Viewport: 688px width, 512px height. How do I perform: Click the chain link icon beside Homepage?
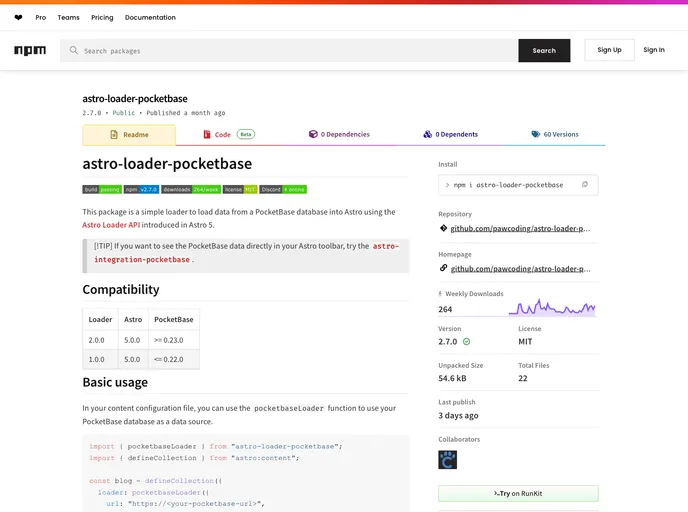443,268
